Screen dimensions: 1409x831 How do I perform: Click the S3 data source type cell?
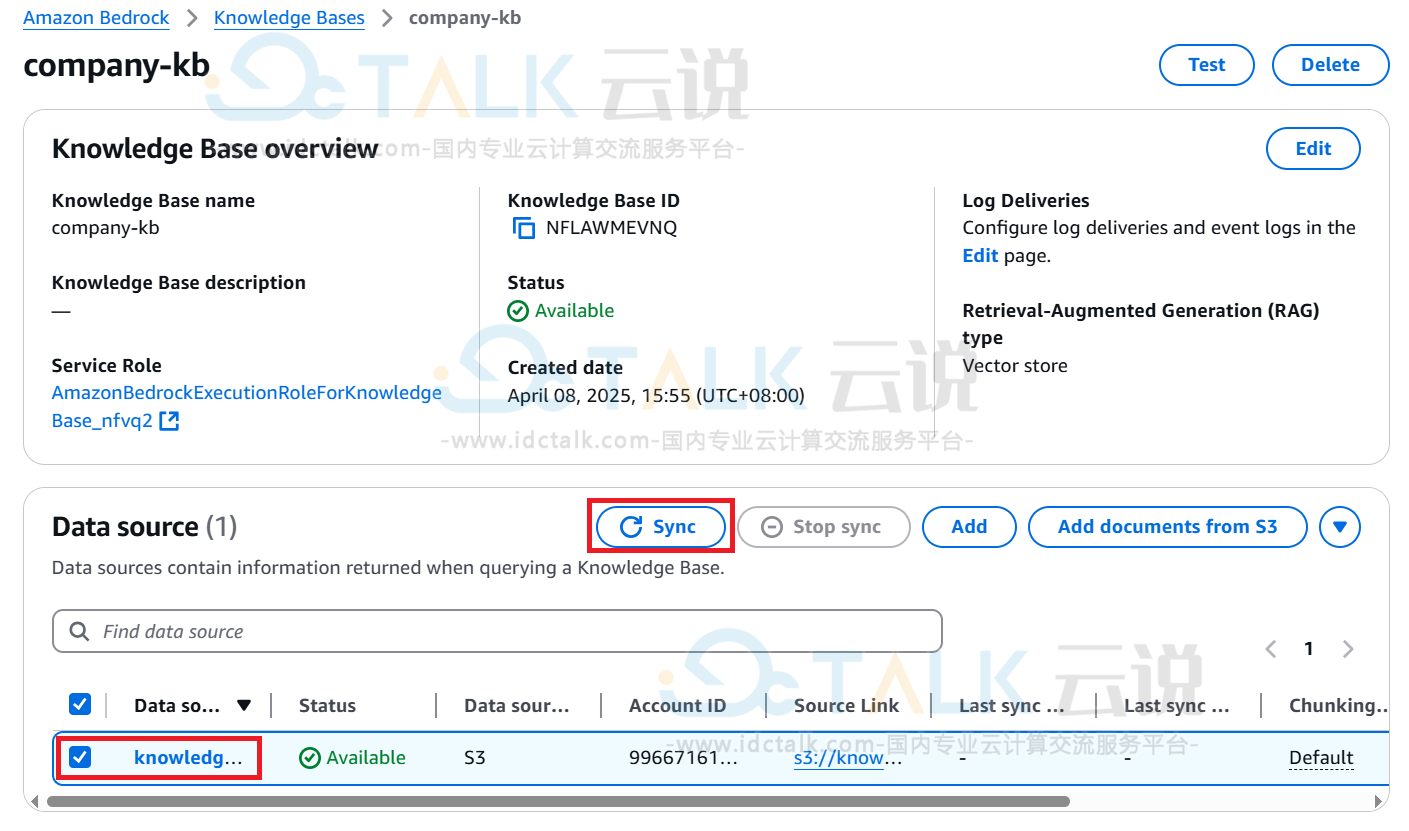[475, 758]
